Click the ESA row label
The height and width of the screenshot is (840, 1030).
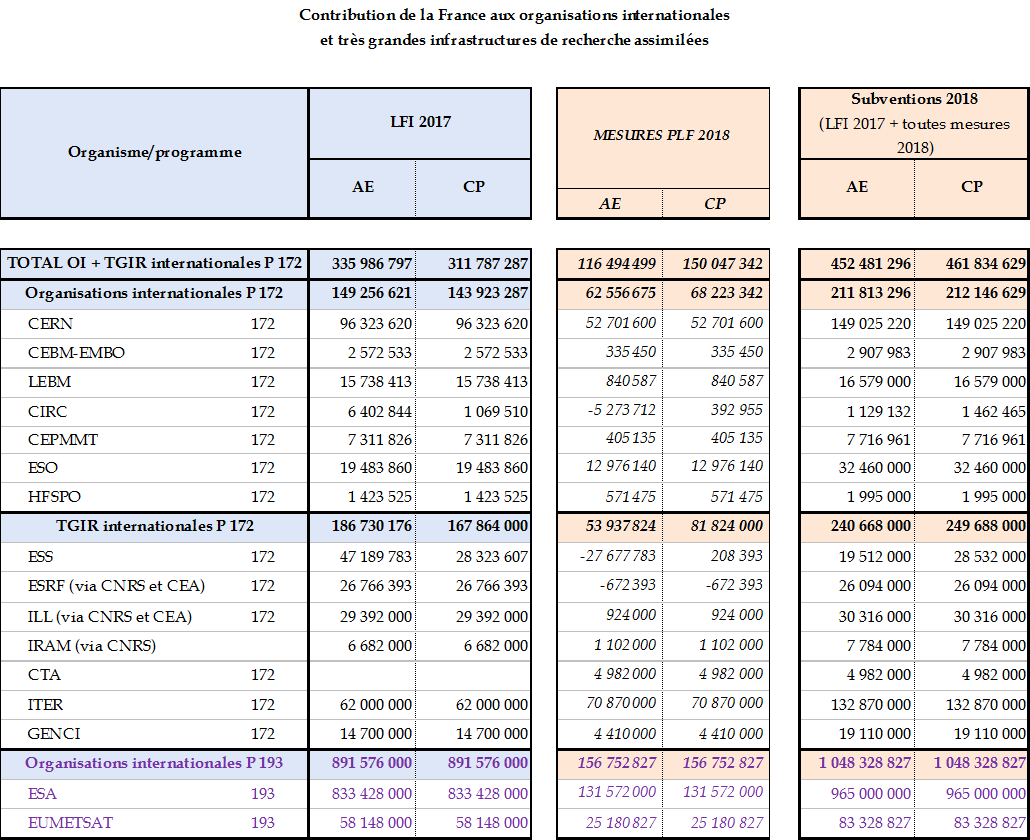click(44, 793)
